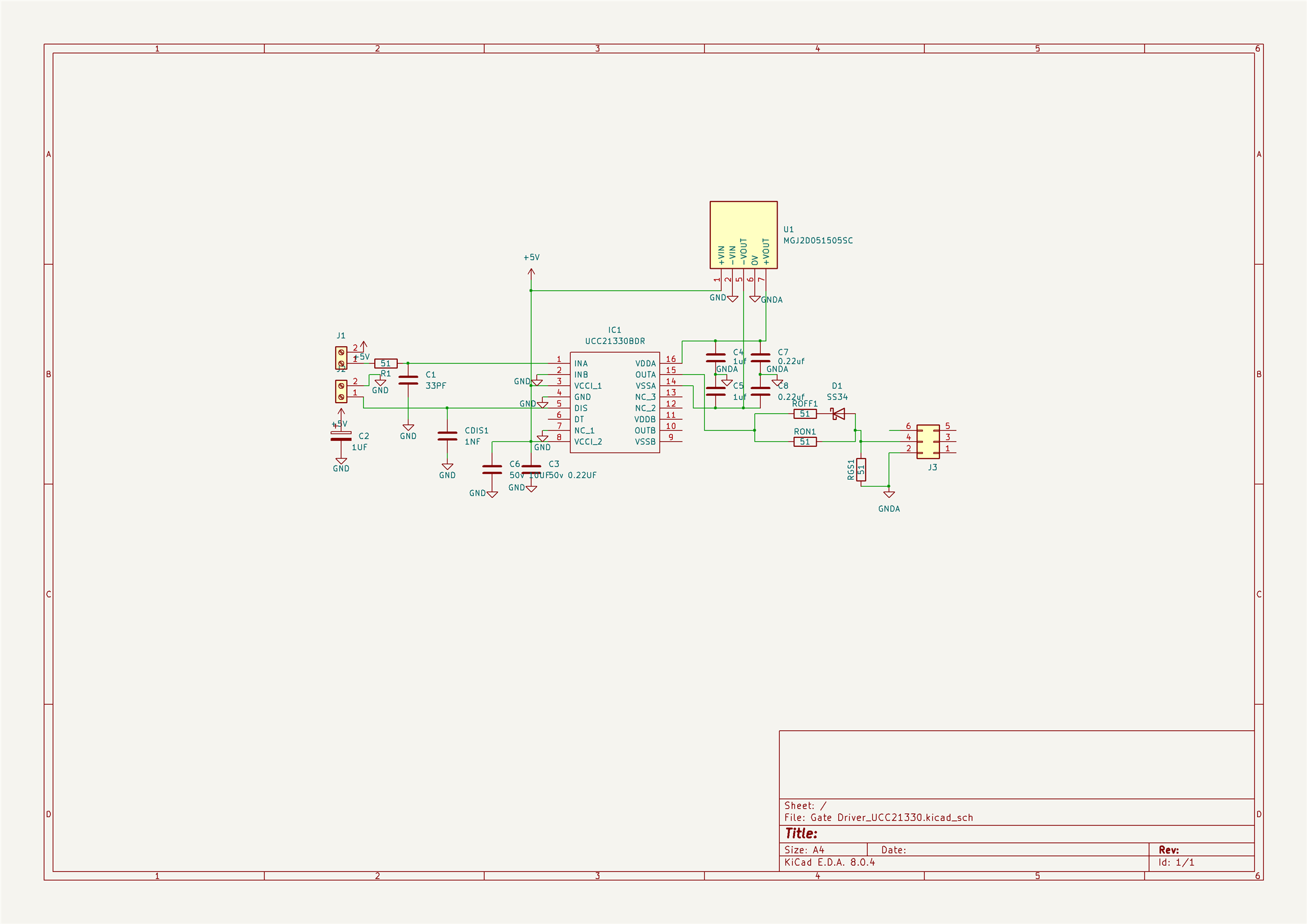Viewport: 1307px width, 924px height.
Task: Select the R1 51 ohm resistor
Action: tap(385, 363)
